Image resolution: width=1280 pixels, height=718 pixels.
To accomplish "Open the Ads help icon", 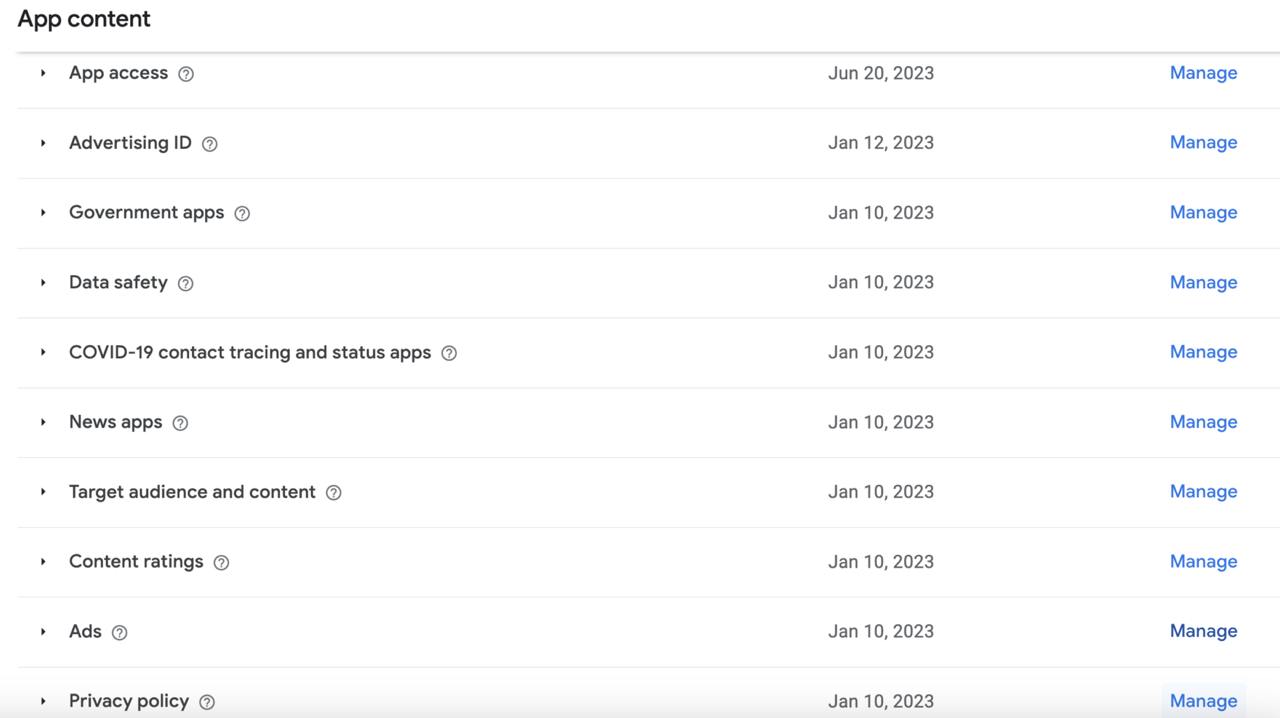I will 119,632.
